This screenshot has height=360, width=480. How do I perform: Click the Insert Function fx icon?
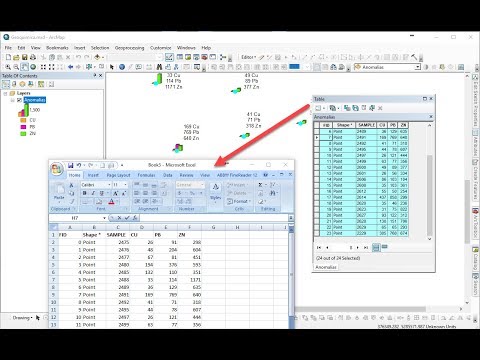[x=135, y=218]
